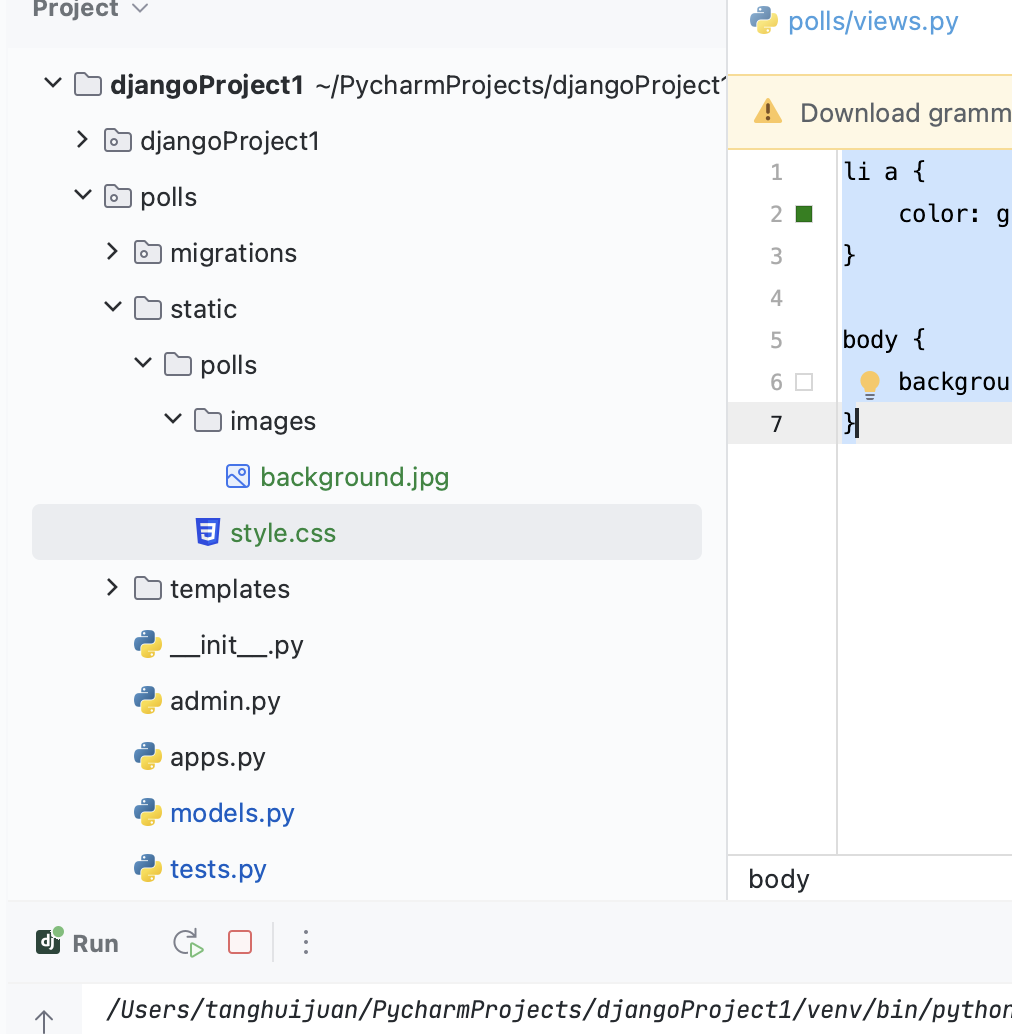Switch to the polls/views.py editor tab
This screenshot has width=1012, height=1034.
[872, 22]
